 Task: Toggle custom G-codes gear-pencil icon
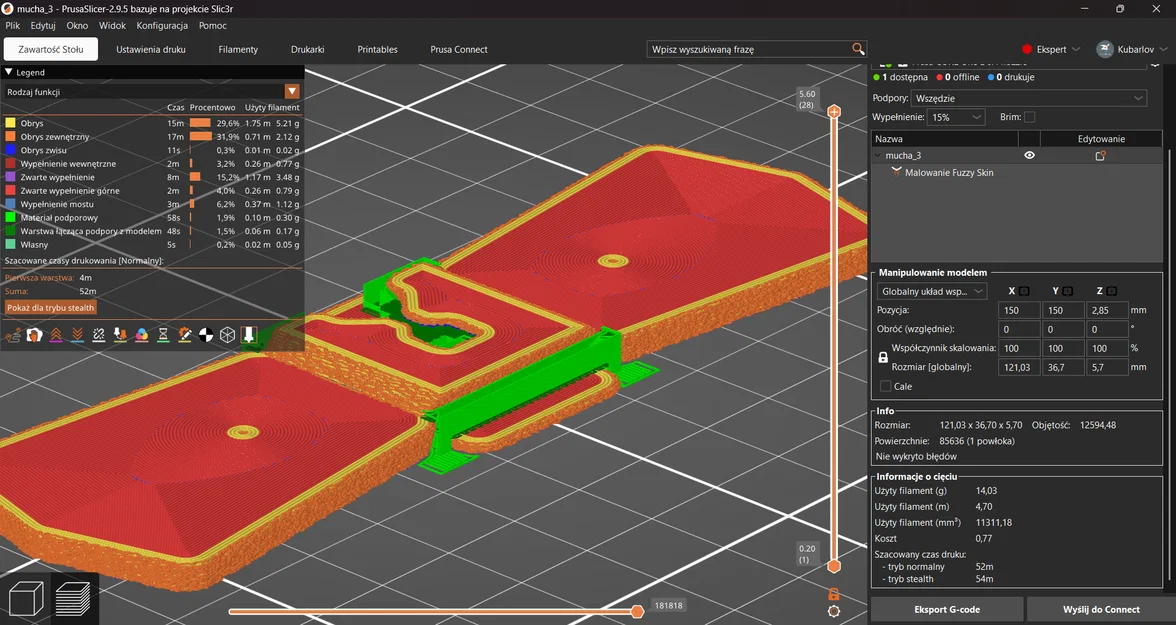click(x=184, y=335)
